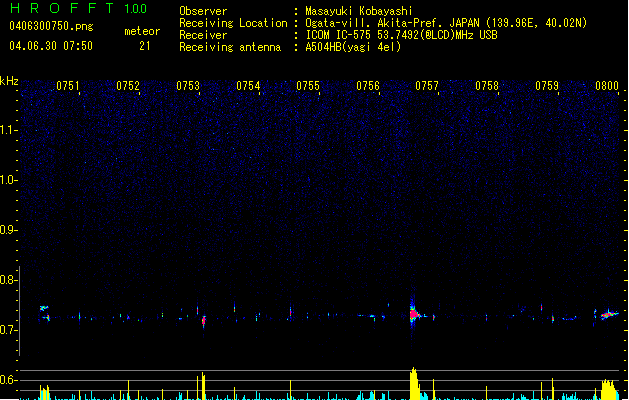Click the Receiver label

[203, 35]
